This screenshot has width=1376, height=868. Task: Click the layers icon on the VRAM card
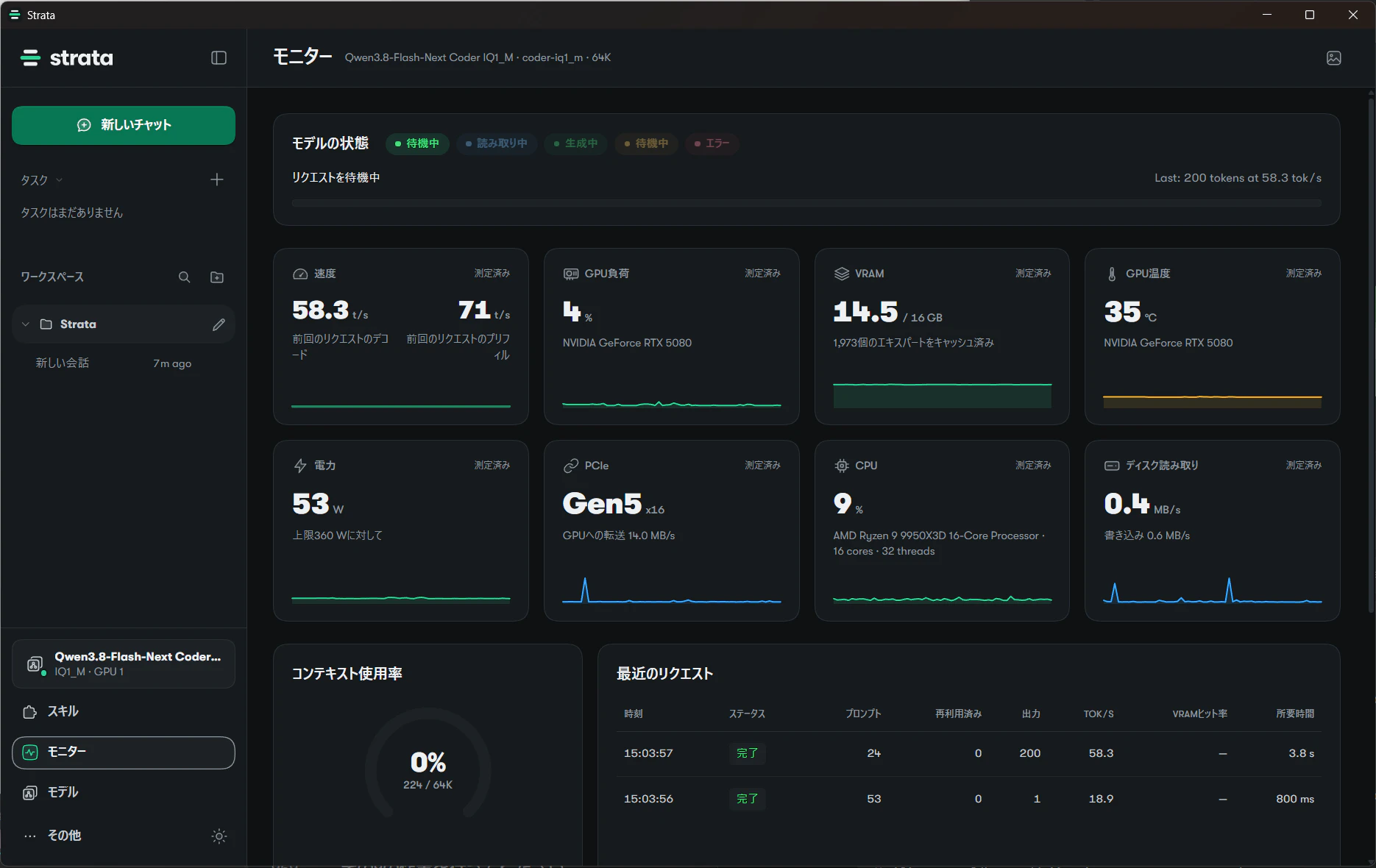pyautogui.click(x=841, y=274)
